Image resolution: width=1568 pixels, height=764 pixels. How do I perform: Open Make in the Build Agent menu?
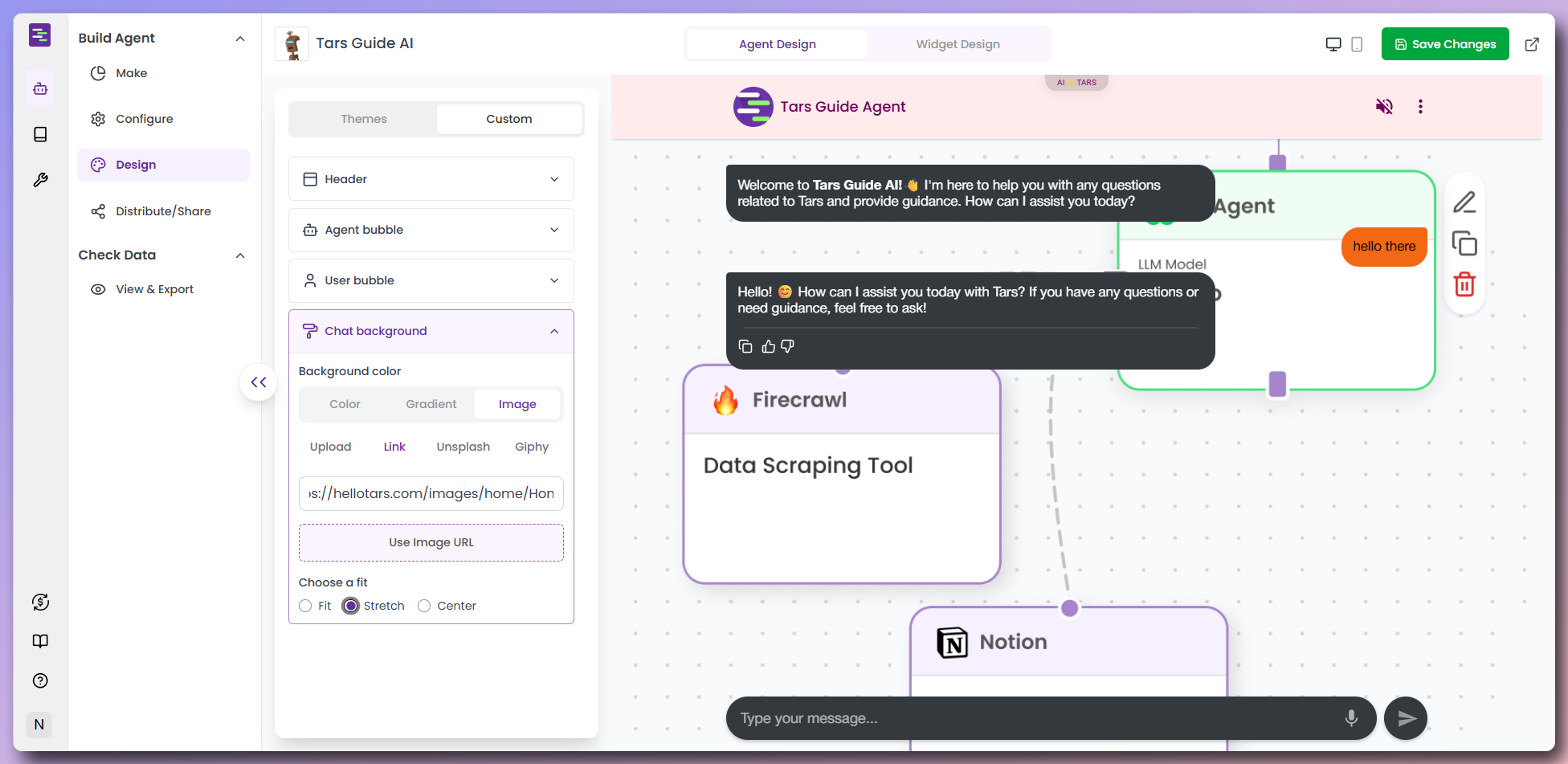click(163, 73)
